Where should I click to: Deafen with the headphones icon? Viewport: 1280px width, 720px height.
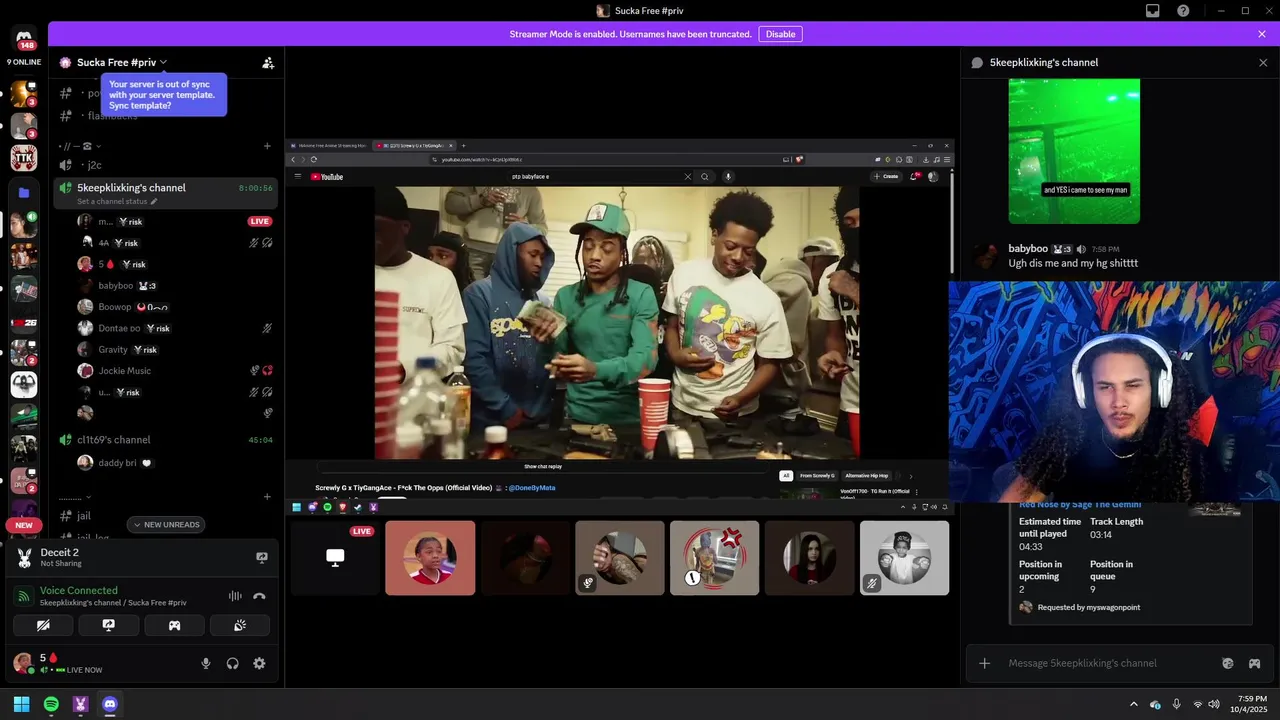pyautogui.click(x=232, y=663)
